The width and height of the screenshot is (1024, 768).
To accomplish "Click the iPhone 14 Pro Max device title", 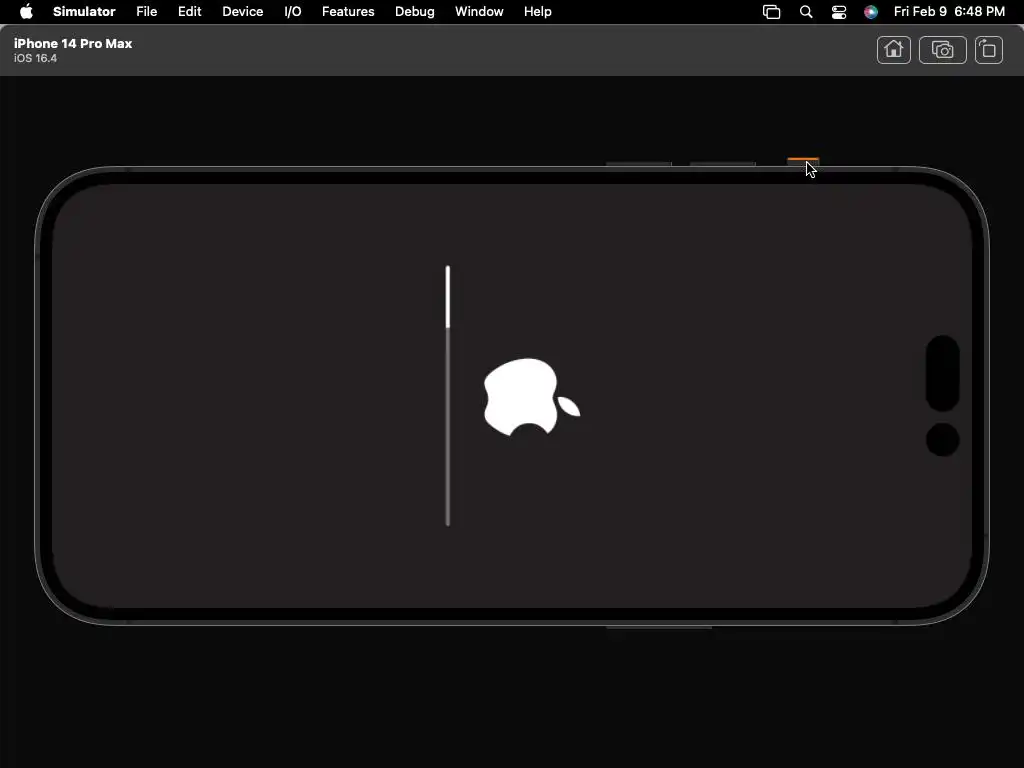I will (x=73, y=43).
